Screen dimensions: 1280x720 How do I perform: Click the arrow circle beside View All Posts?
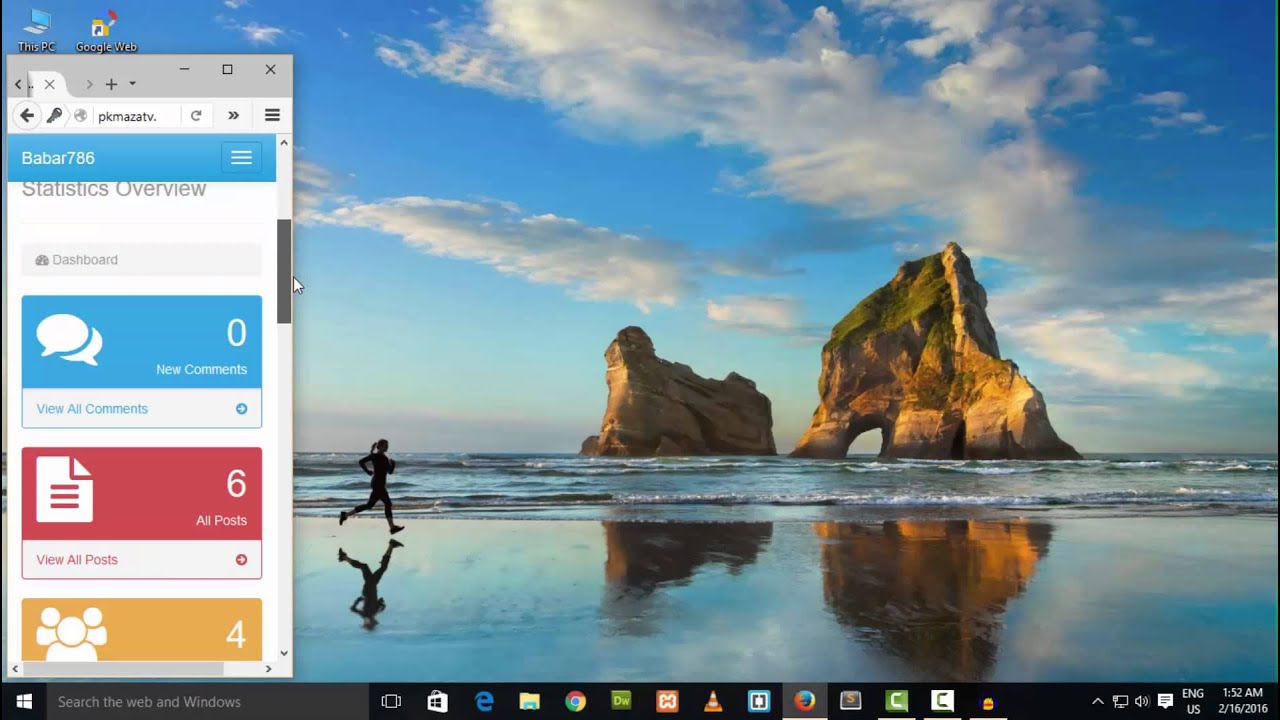(241, 560)
